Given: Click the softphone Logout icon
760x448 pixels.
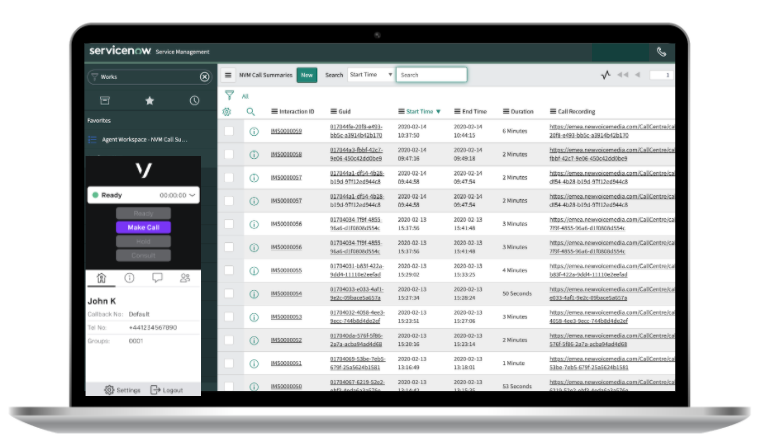Looking at the screenshot, I should (155, 390).
